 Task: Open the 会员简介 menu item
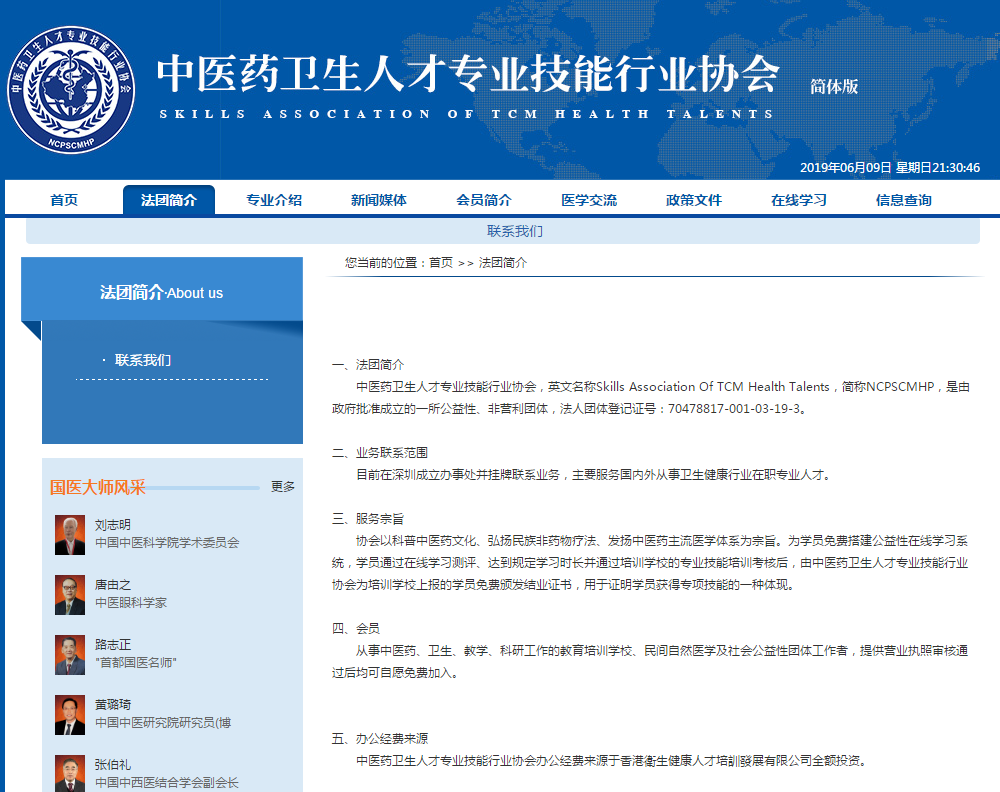click(484, 200)
